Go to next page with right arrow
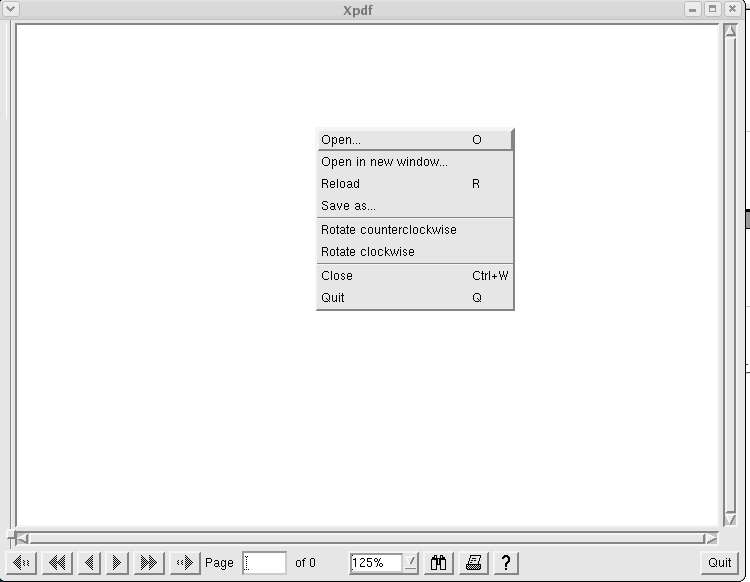Image resolution: width=750 pixels, height=582 pixels. 117,563
